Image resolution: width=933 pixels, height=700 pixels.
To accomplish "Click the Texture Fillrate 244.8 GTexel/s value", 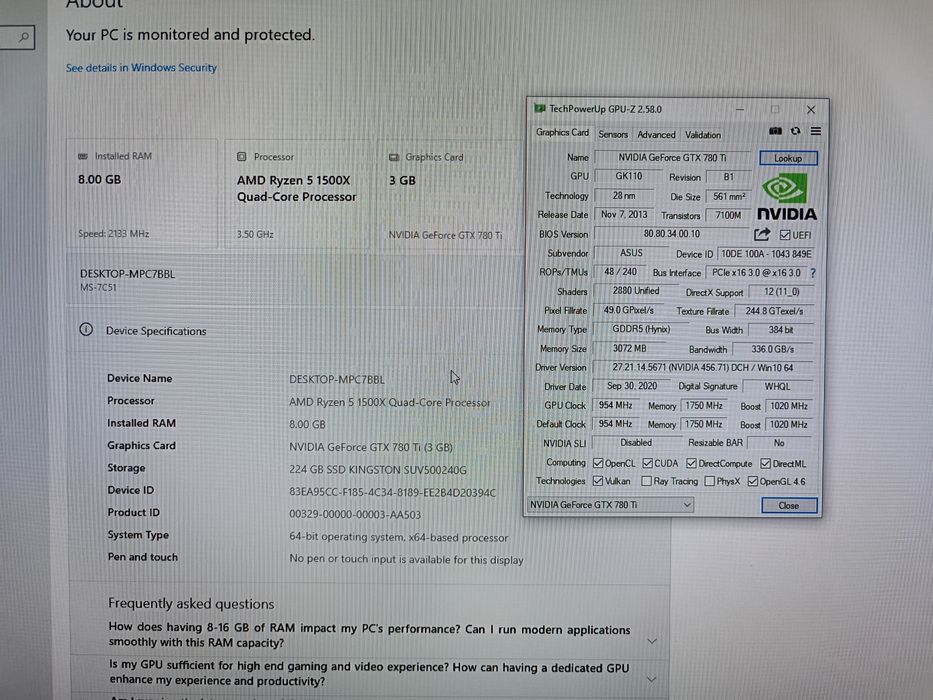I will [774, 311].
